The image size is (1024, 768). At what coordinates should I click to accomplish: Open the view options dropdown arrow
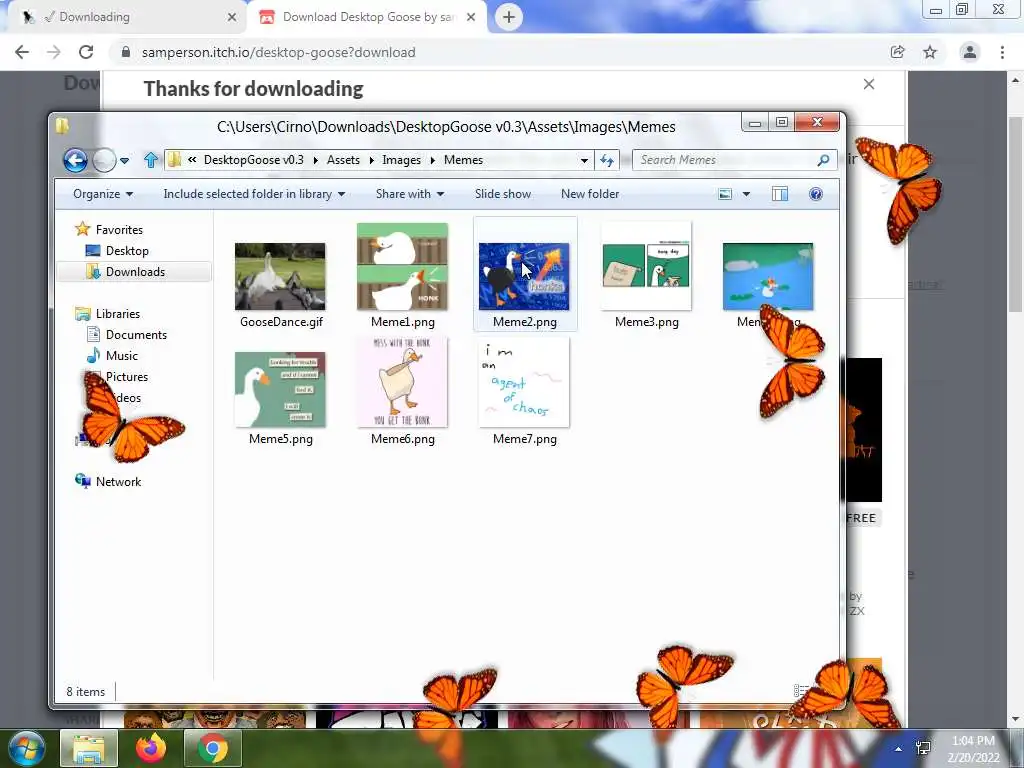coord(746,194)
